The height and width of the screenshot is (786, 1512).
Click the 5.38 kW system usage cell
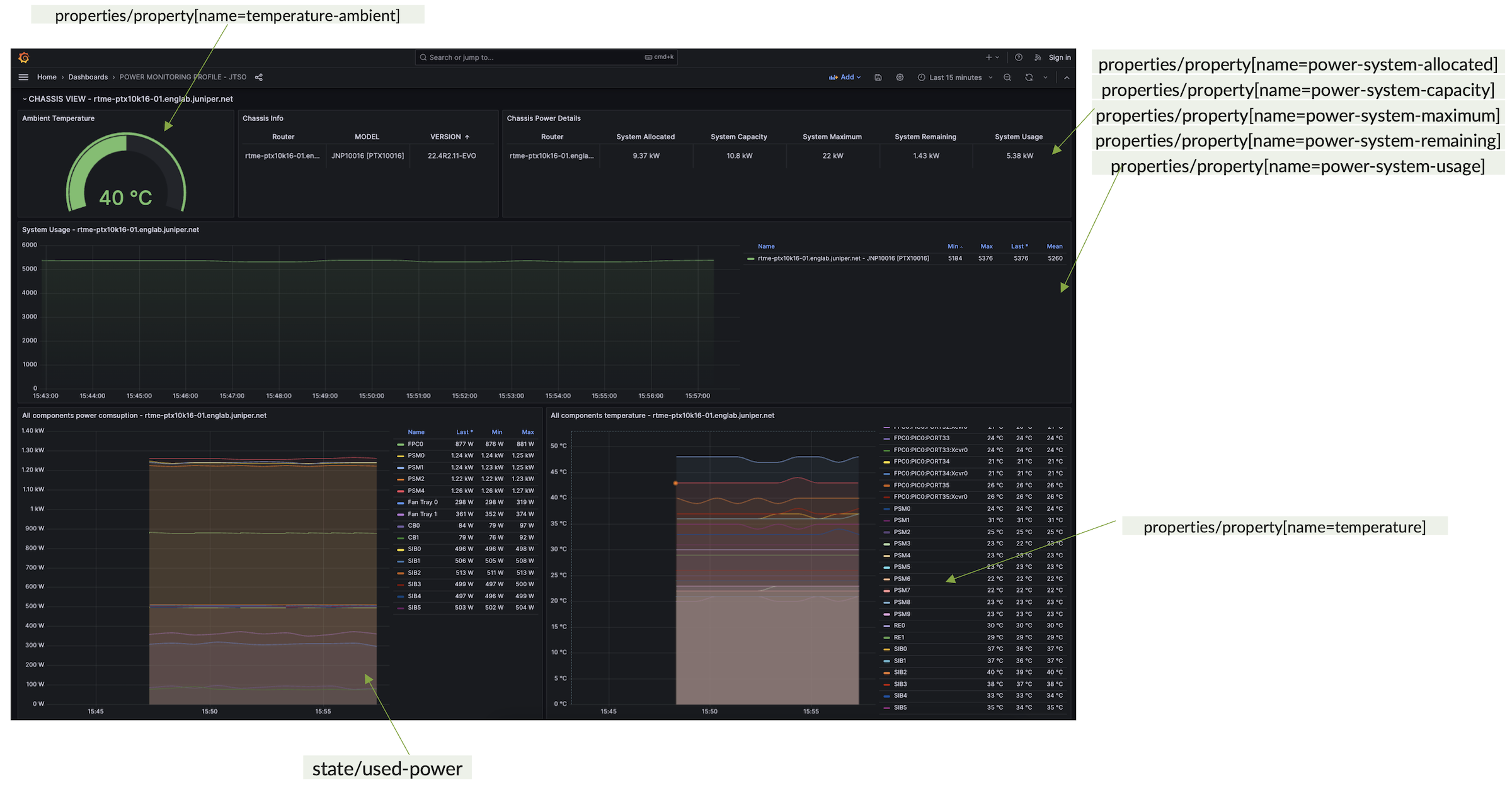click(x=1019, y=156)
